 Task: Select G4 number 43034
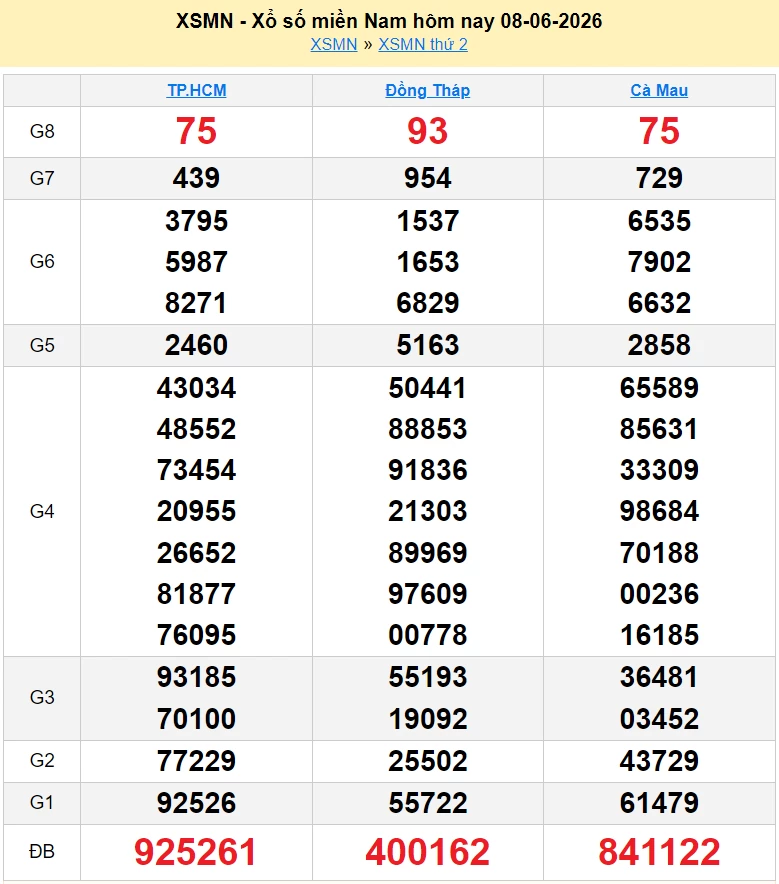click(x=196, y=388)
